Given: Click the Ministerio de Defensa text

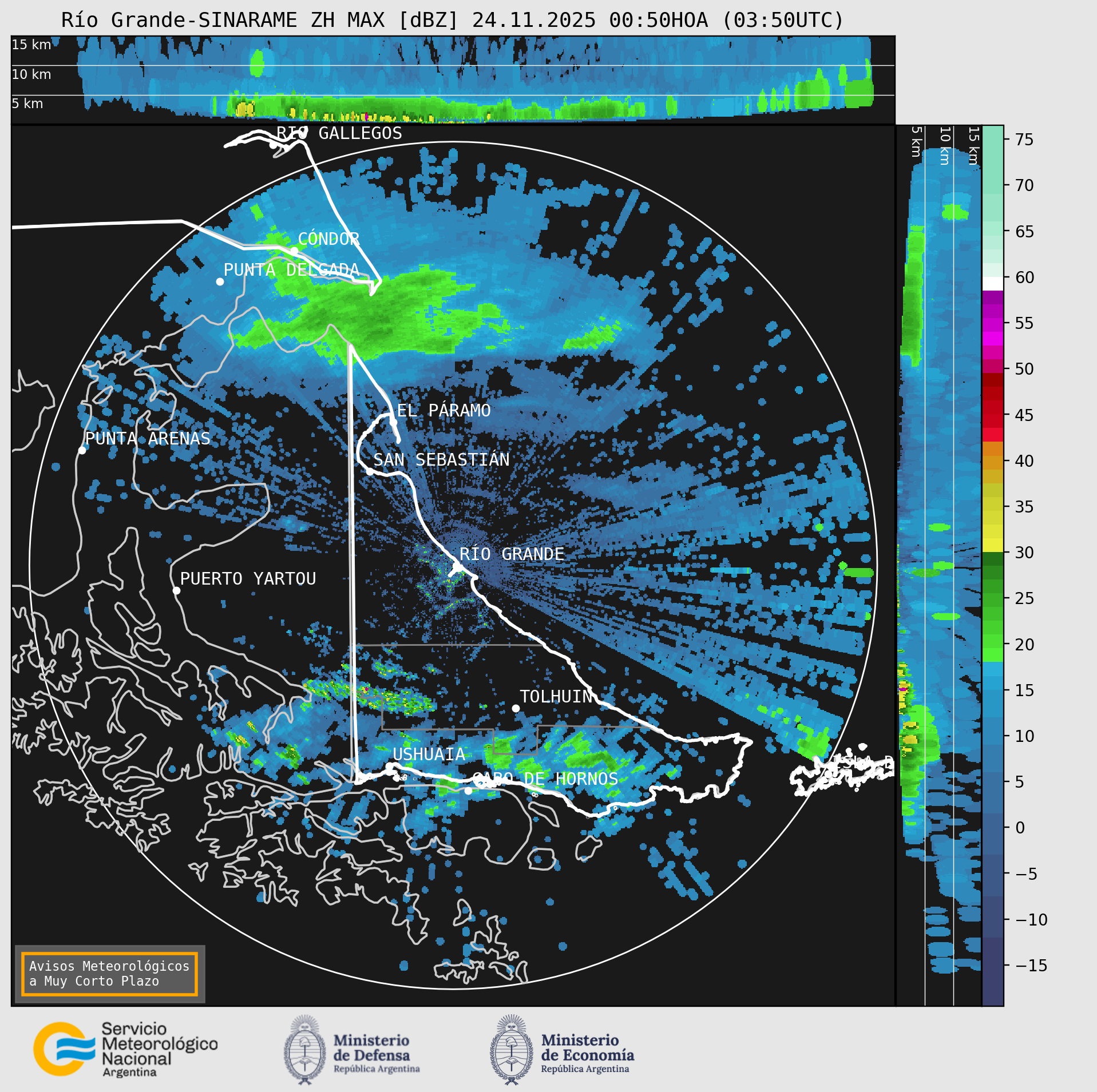Looking at the screenshot, I should pyautogui.click(x=376, y=1054).
